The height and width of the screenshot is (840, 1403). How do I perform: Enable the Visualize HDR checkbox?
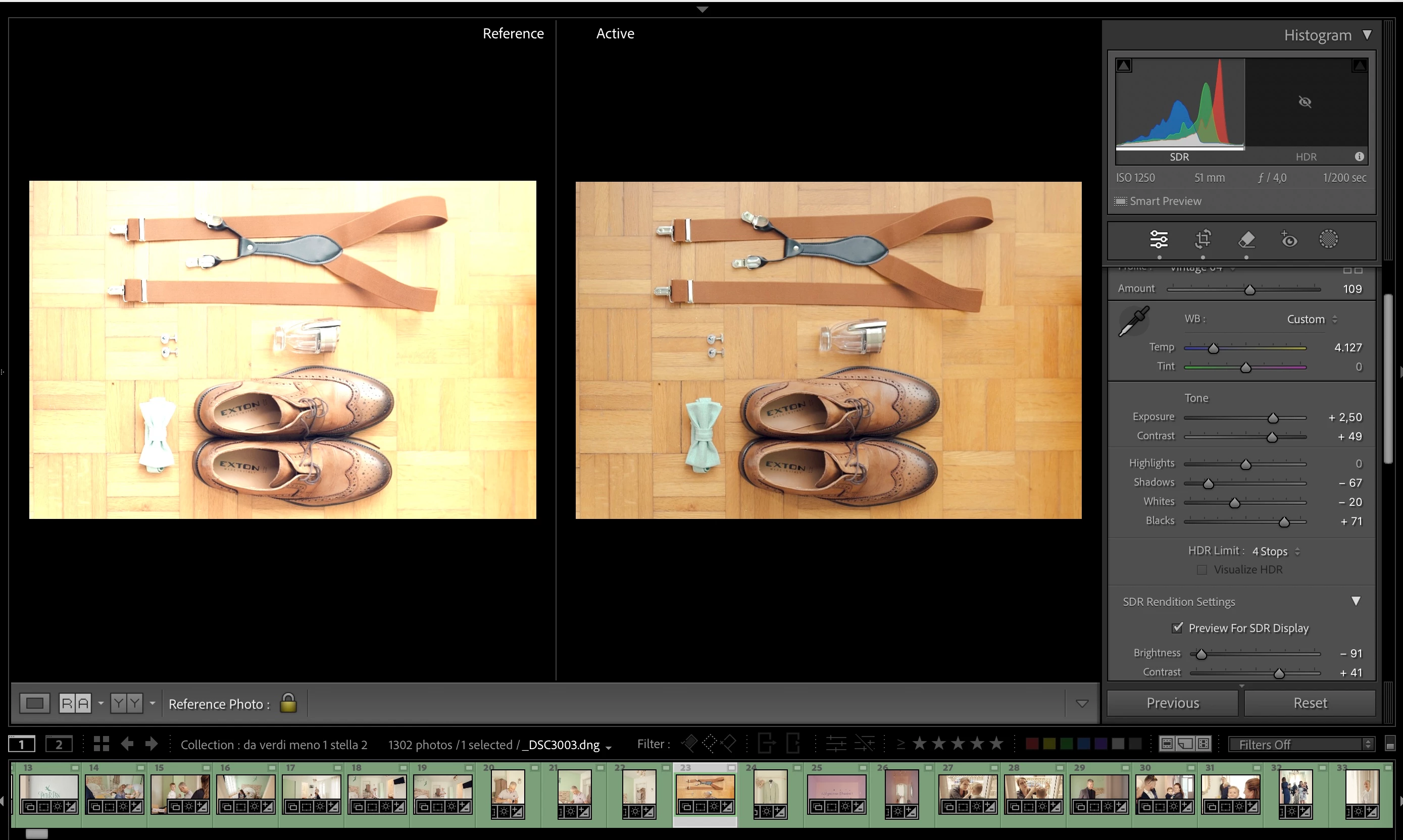(1202, 570)
